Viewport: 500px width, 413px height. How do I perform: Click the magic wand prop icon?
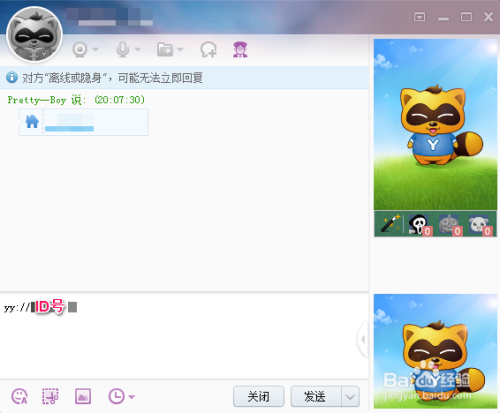(390, 224)
